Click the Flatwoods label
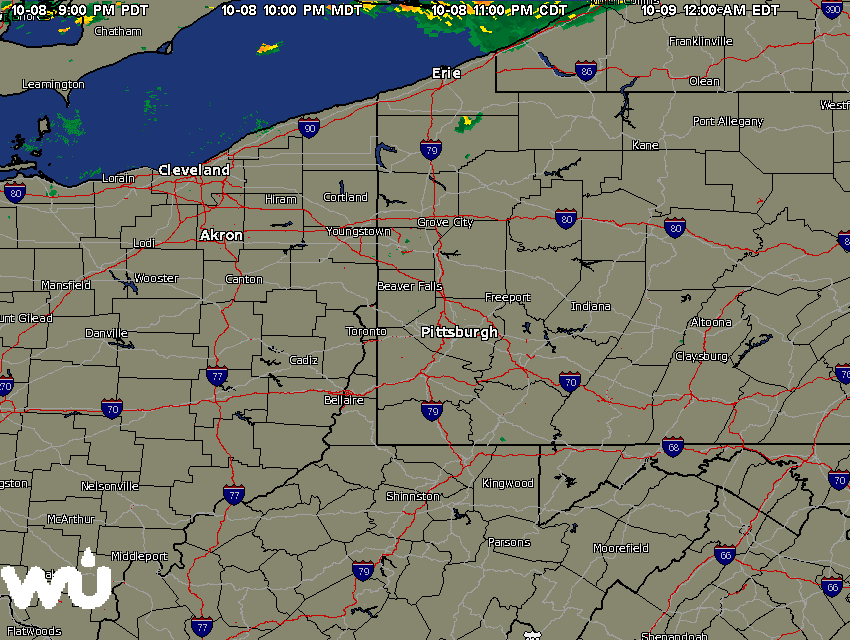The height and width of the screenshot is (640, 850). 34,631
